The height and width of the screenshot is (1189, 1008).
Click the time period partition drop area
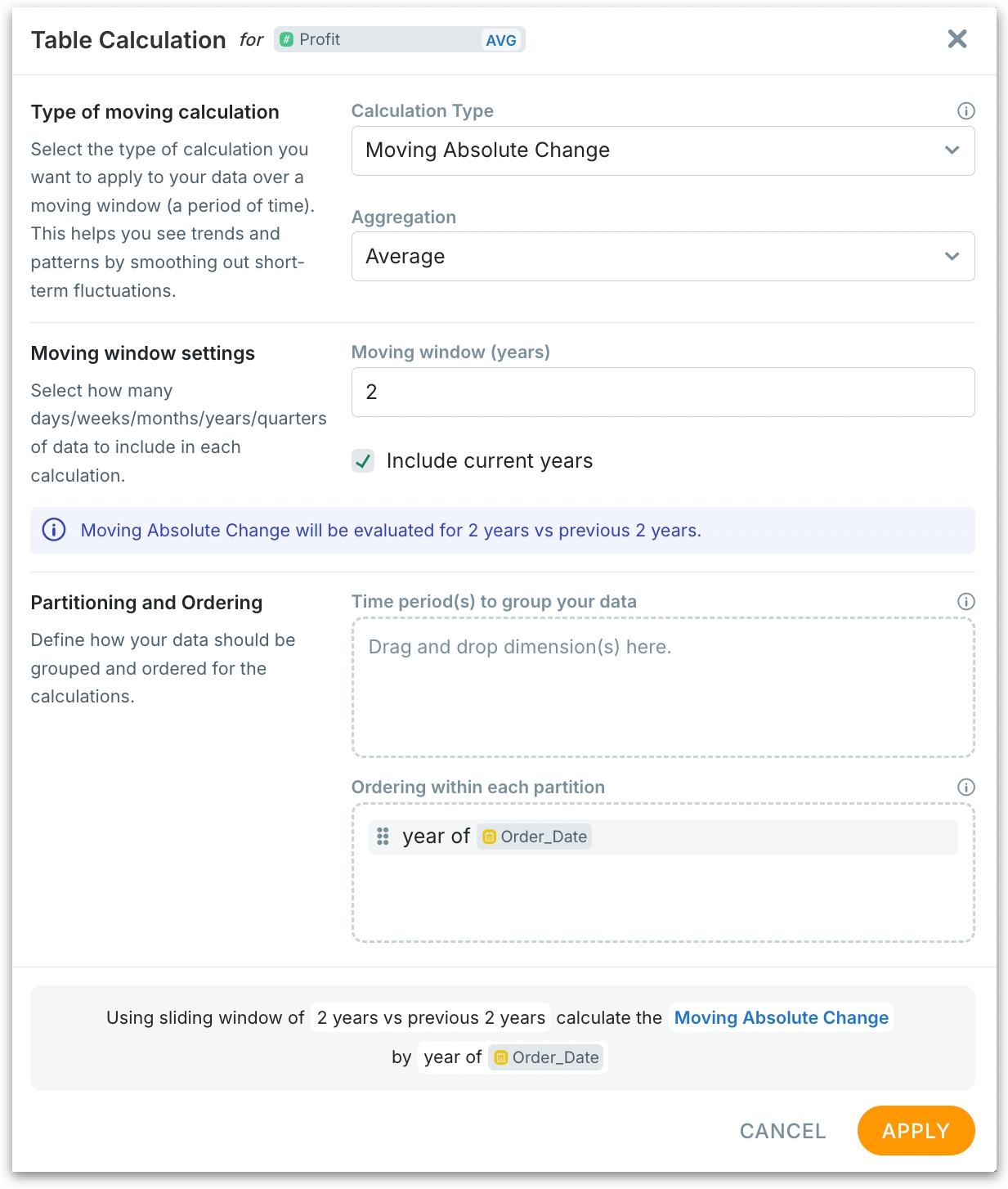click(x=662, y=688)
